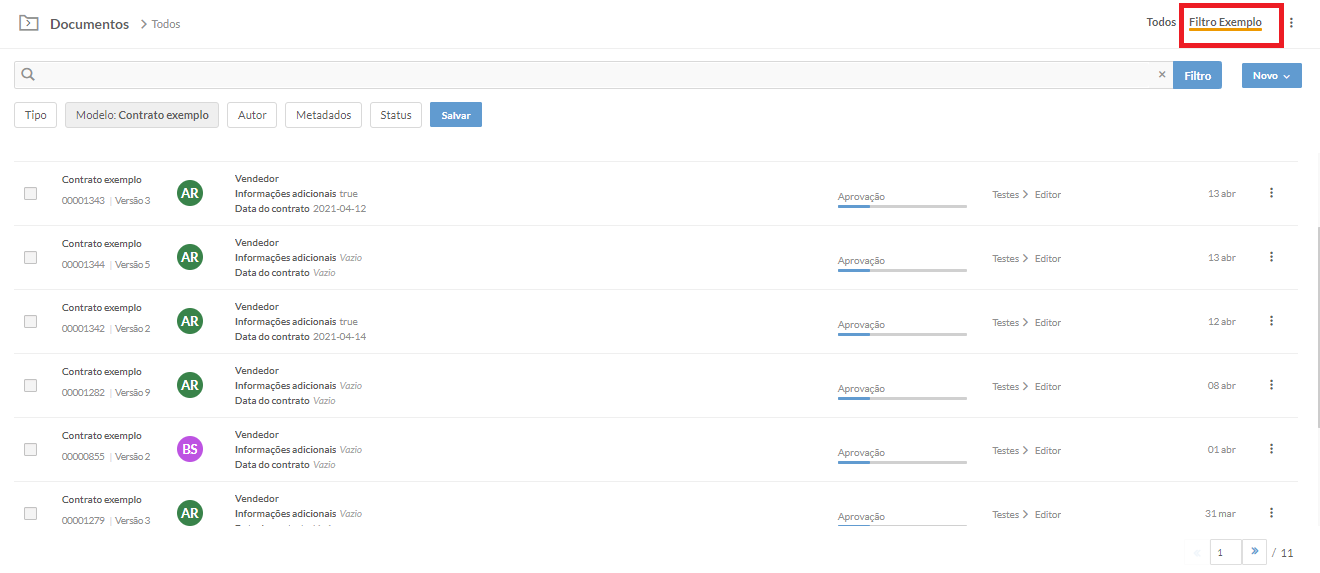The width and height of the screenshot is (1320, 573).
Task: Open options menu for document 00001282
Action: [x=1271, y=385]
